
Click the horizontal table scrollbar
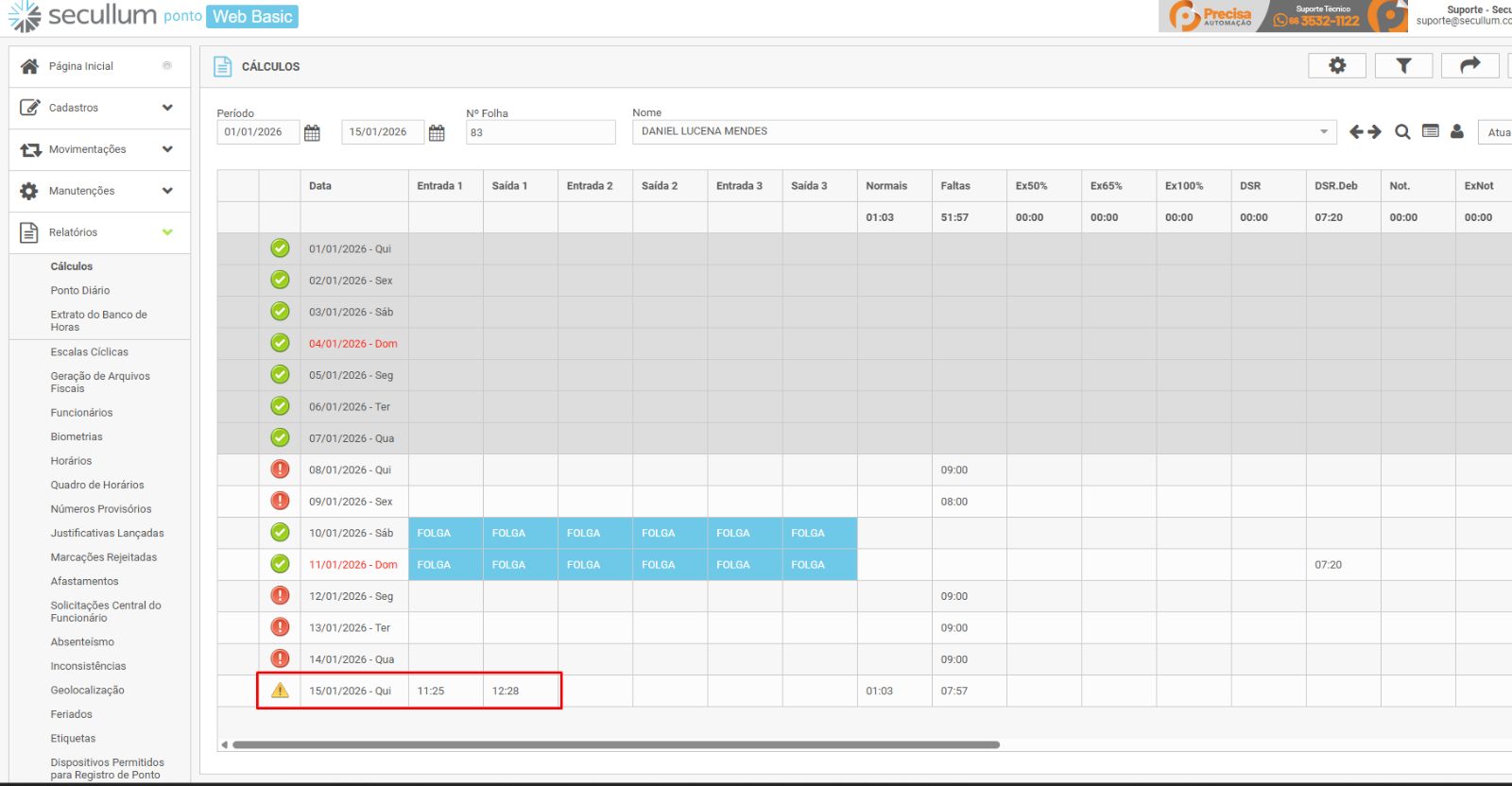point(616,744)
